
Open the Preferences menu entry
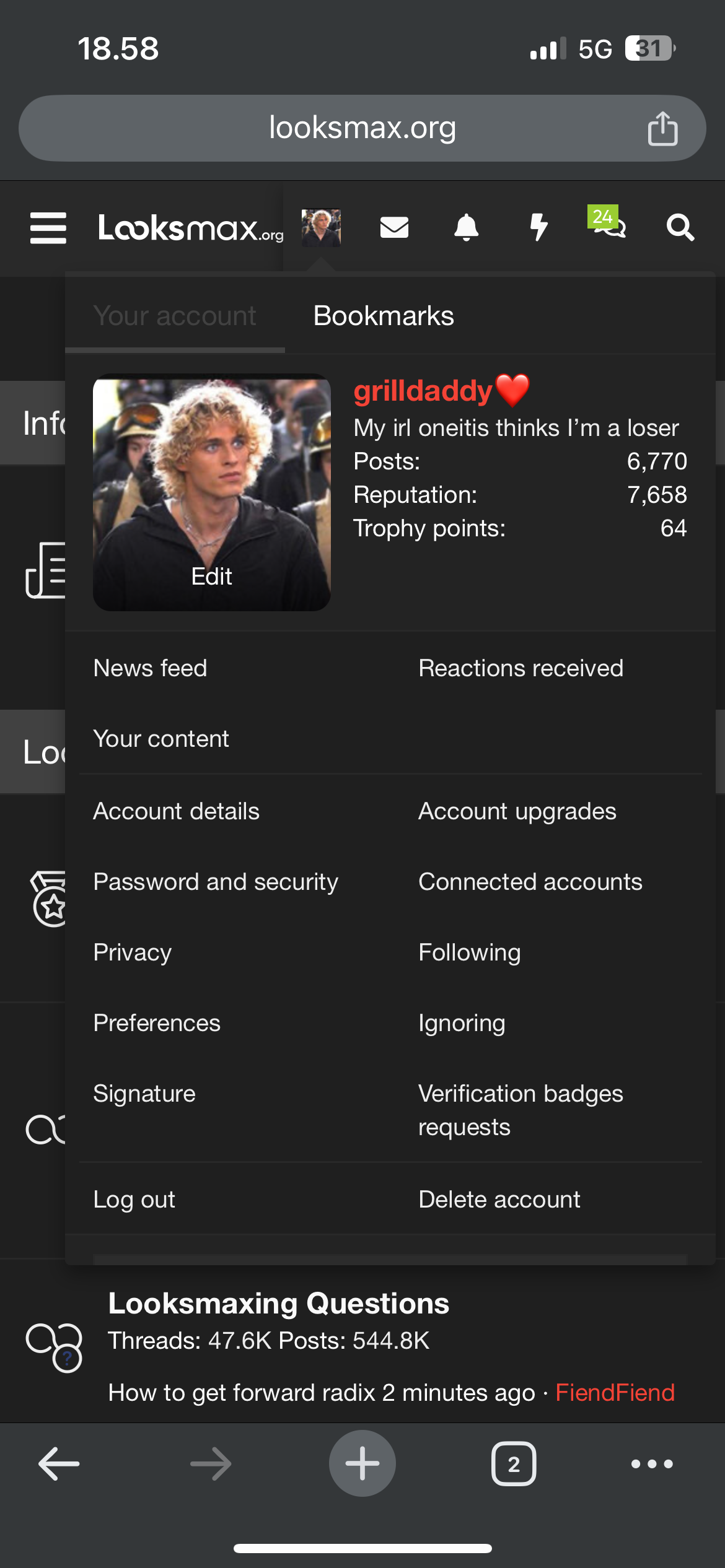tap(157, 1023)
